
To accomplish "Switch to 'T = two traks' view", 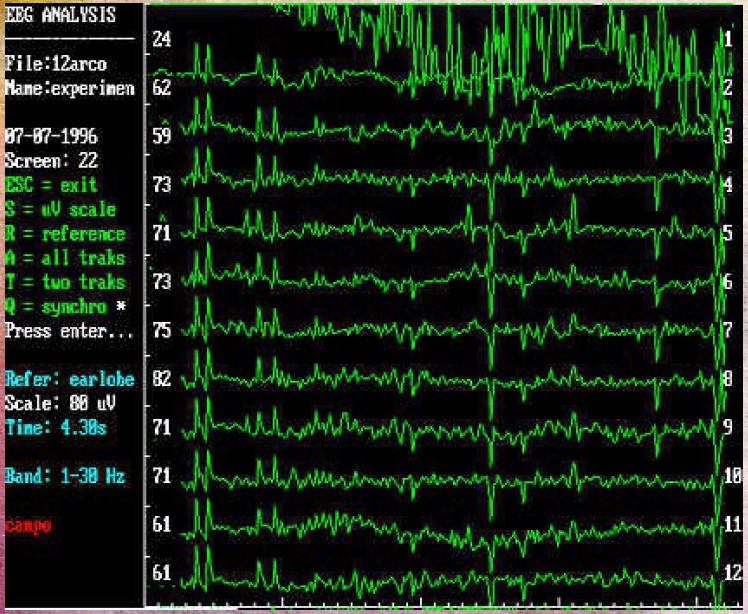I will 65,282.
